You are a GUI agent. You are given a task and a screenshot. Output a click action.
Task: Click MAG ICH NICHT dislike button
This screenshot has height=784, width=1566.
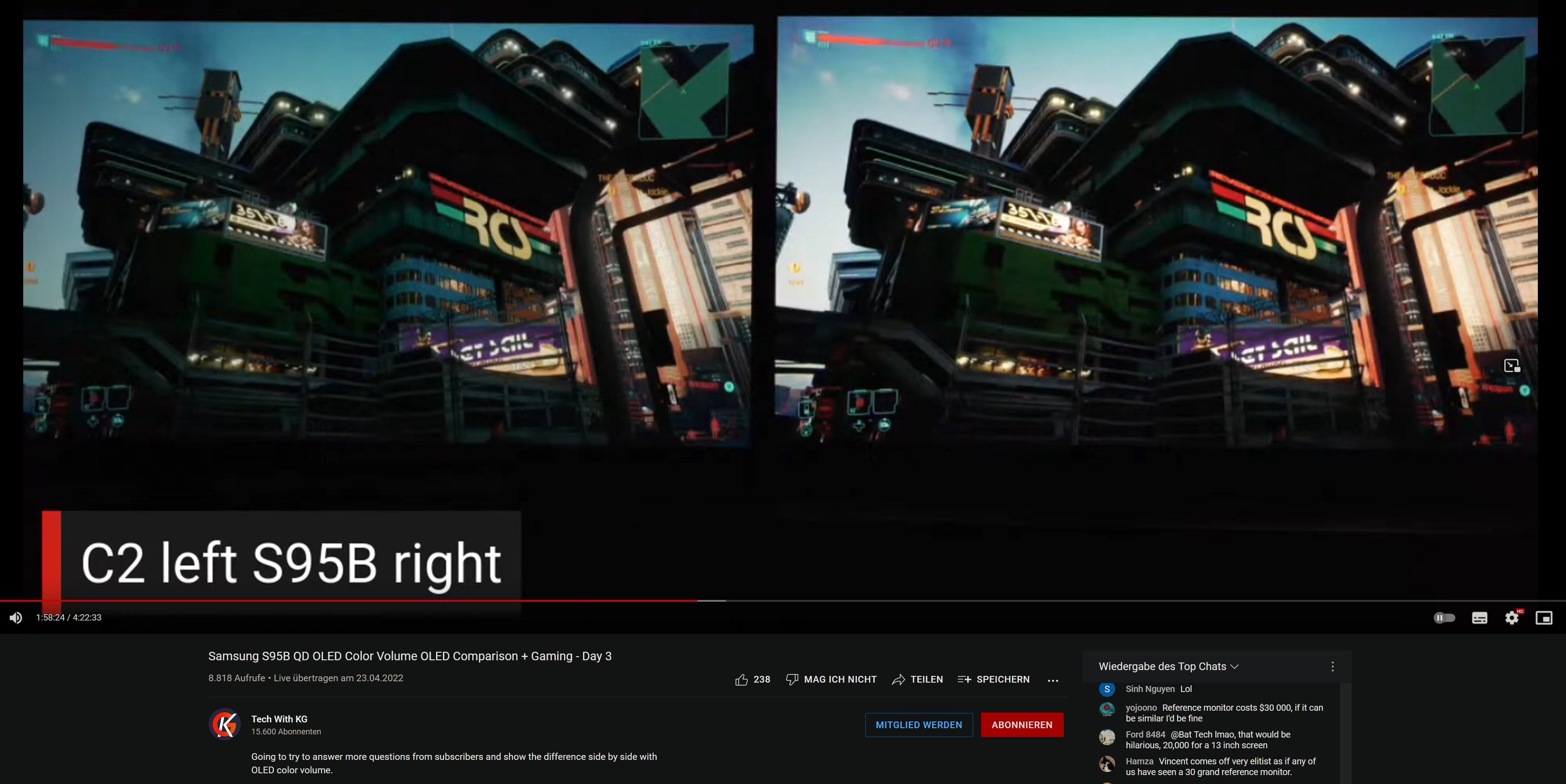coord(831,679)
